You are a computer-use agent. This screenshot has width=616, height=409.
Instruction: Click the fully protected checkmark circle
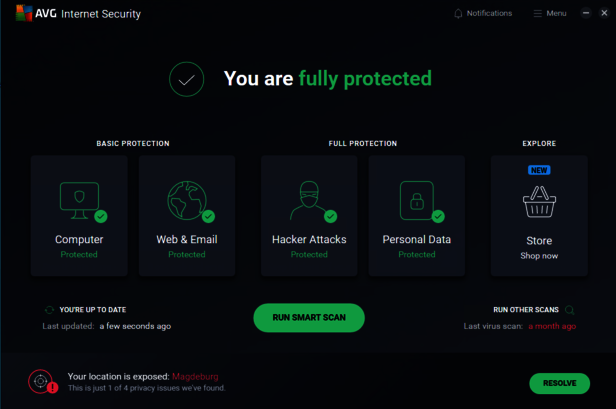[187, 79]
